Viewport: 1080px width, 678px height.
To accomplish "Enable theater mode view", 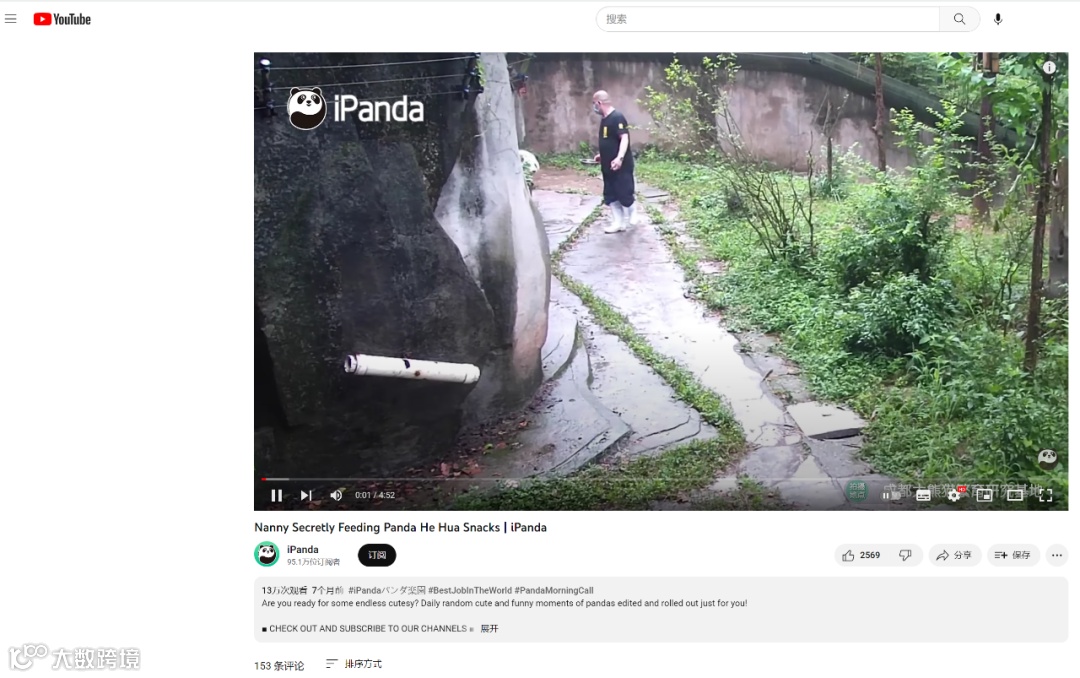I will [x=1015, y=495].
